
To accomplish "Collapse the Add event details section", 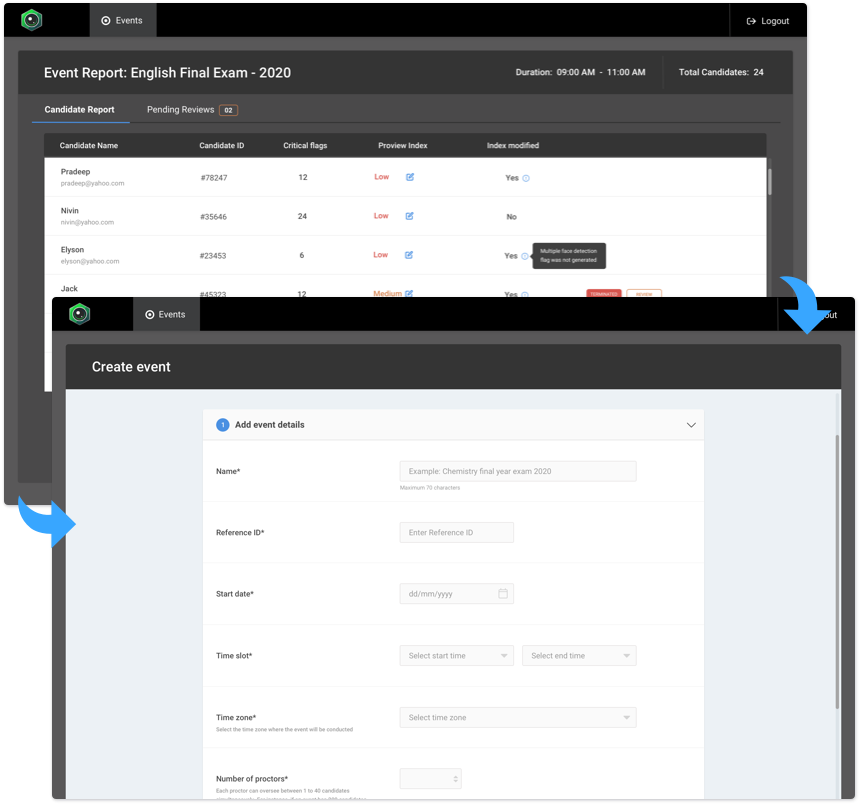I will [x=691, y=425].
